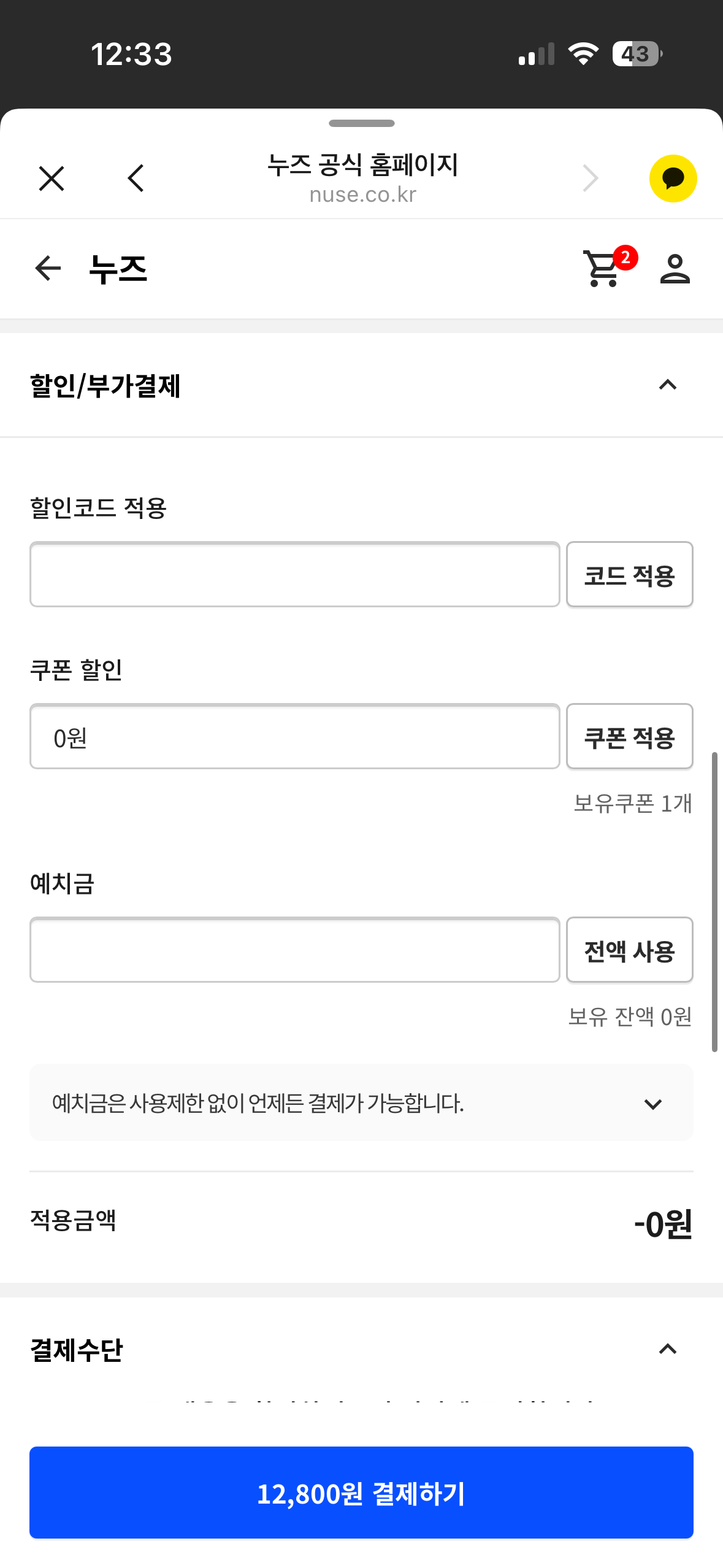This screenshot has width=723, height=1568.
Task: Go back using the browser chevron arrow
Action: point(136,179)
